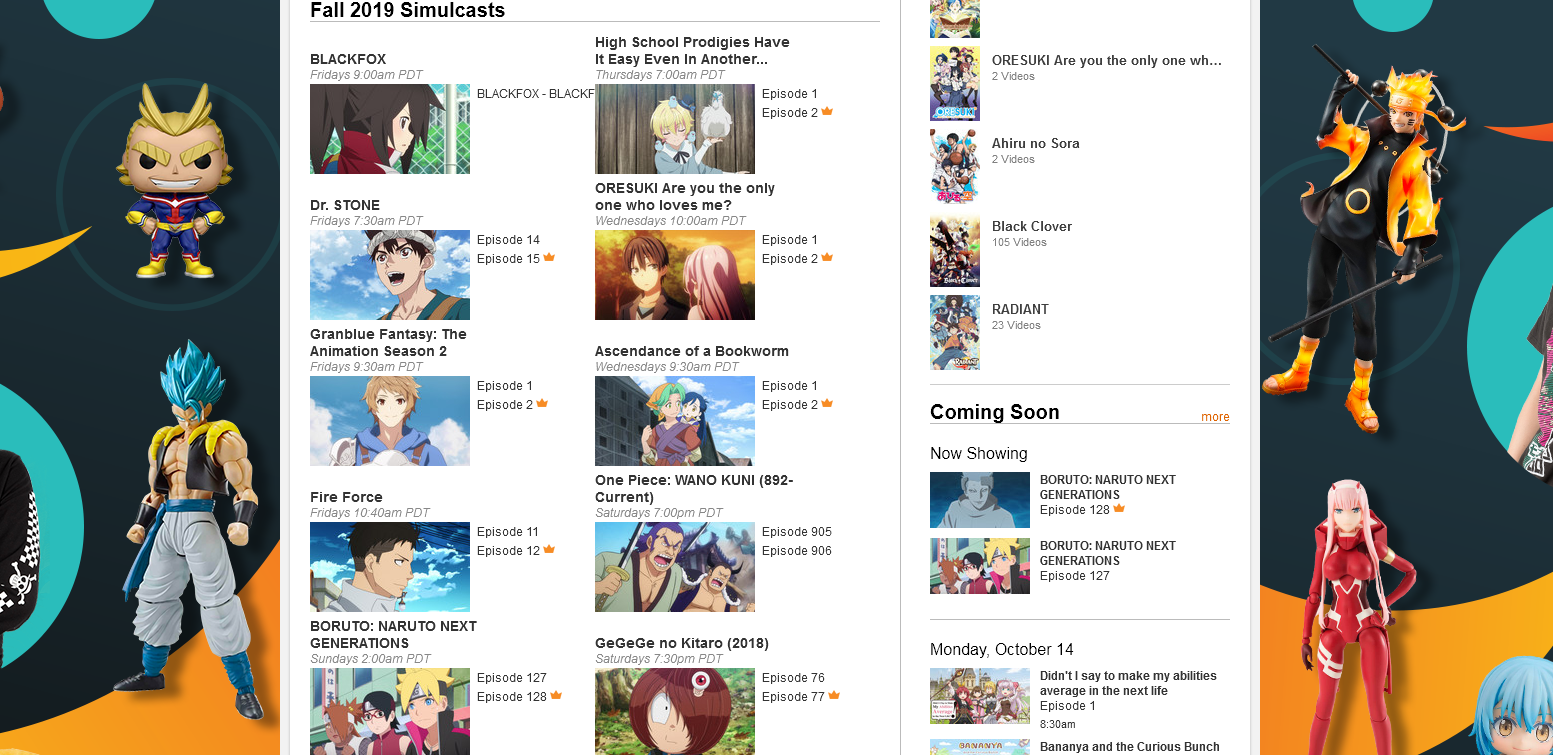This screenshot has width=1553, height=755.
Task: Select Black Clover in the sidebar list
Action: [x=1031, y=226]
